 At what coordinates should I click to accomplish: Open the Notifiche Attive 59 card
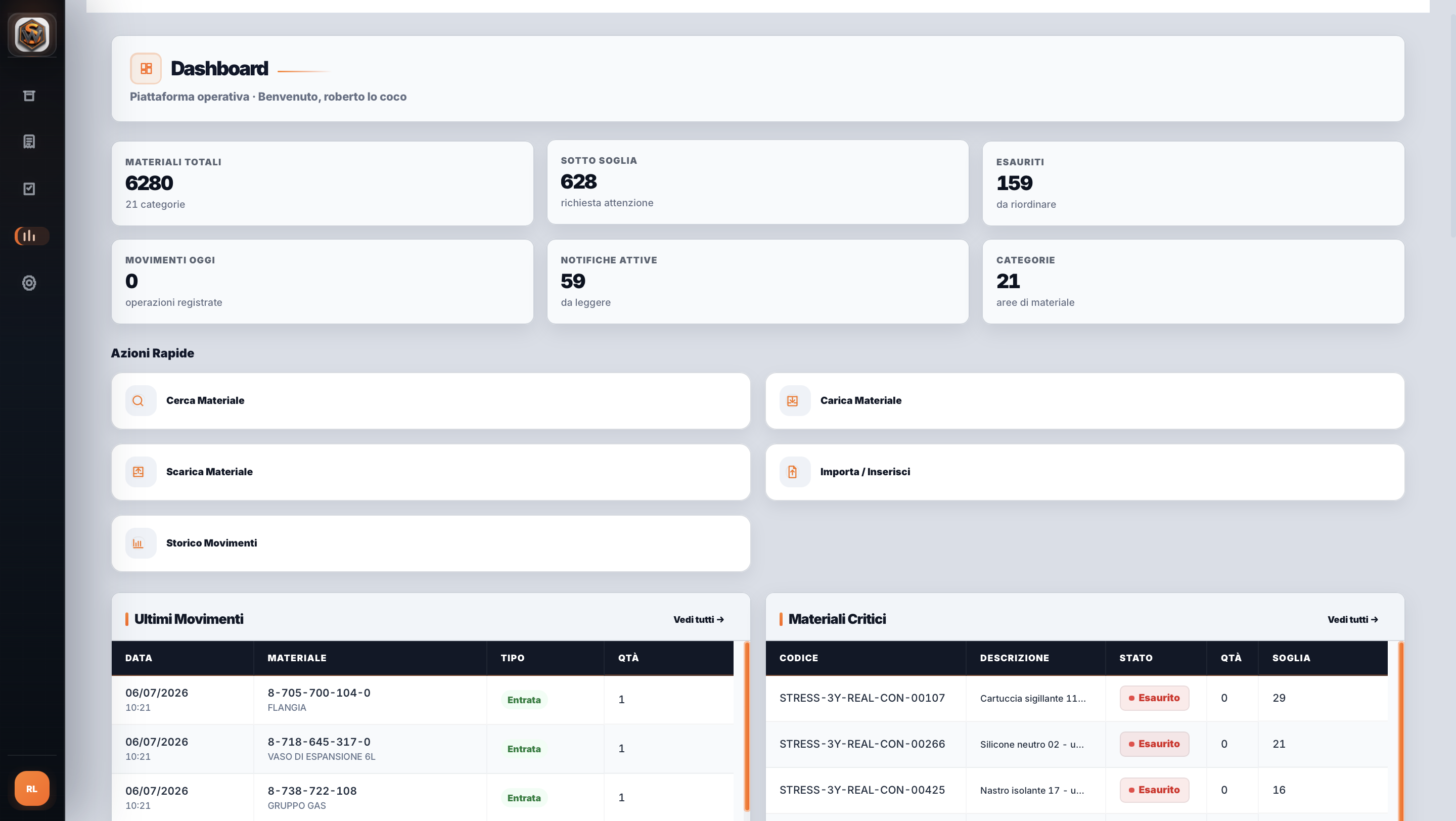pos(757,282)
